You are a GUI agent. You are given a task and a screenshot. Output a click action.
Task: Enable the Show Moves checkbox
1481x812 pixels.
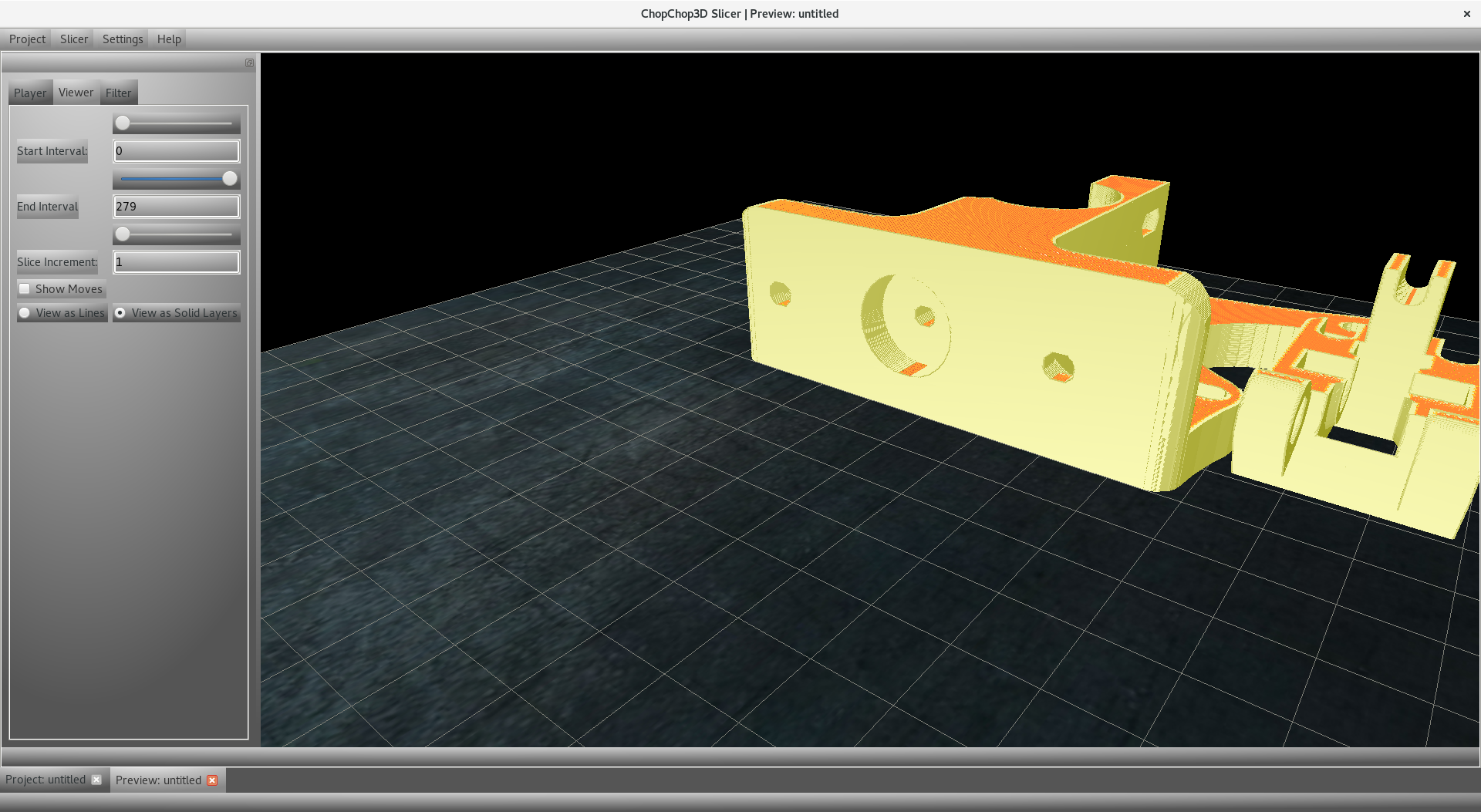pos(25,289)
